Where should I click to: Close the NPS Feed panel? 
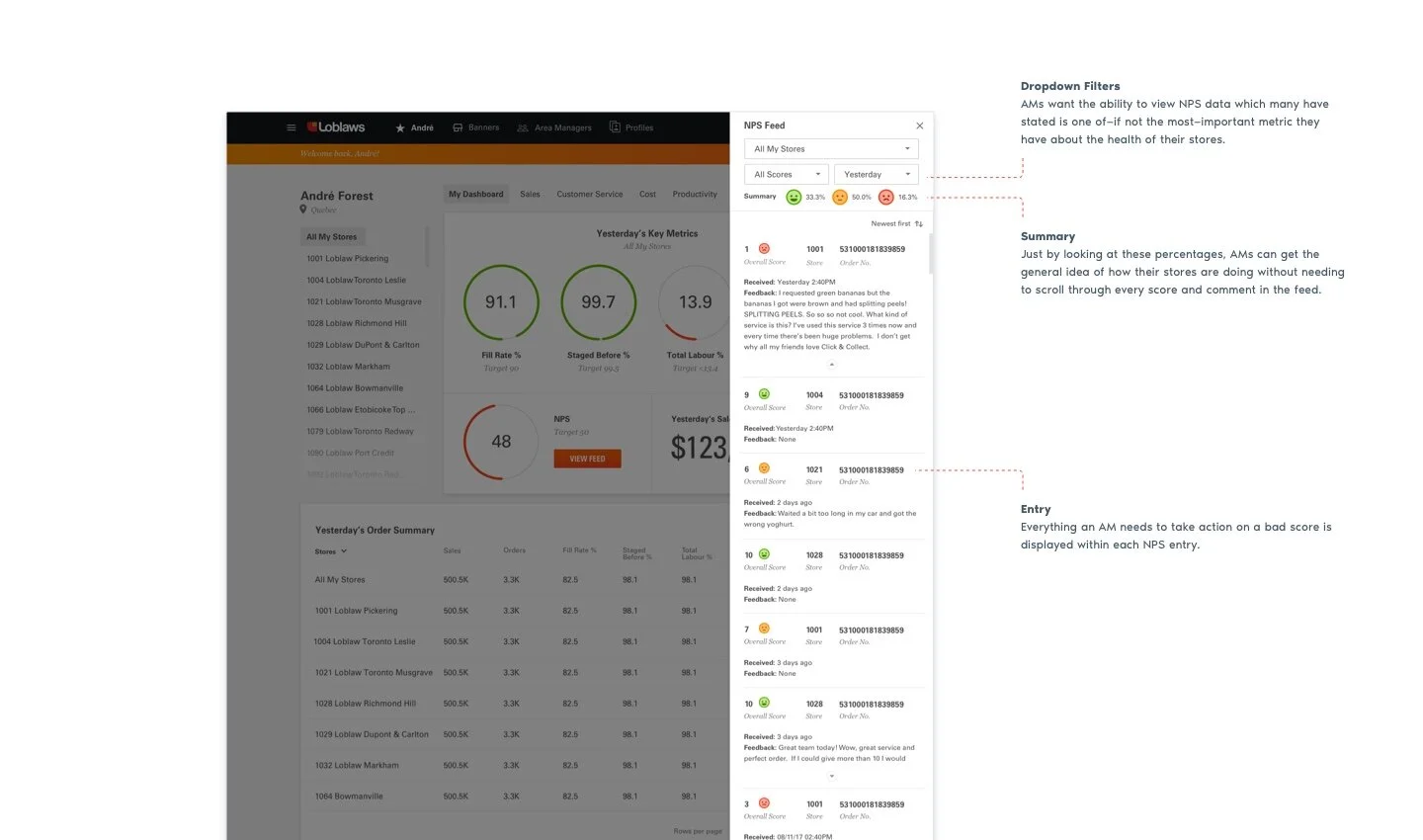pos(919,125)
